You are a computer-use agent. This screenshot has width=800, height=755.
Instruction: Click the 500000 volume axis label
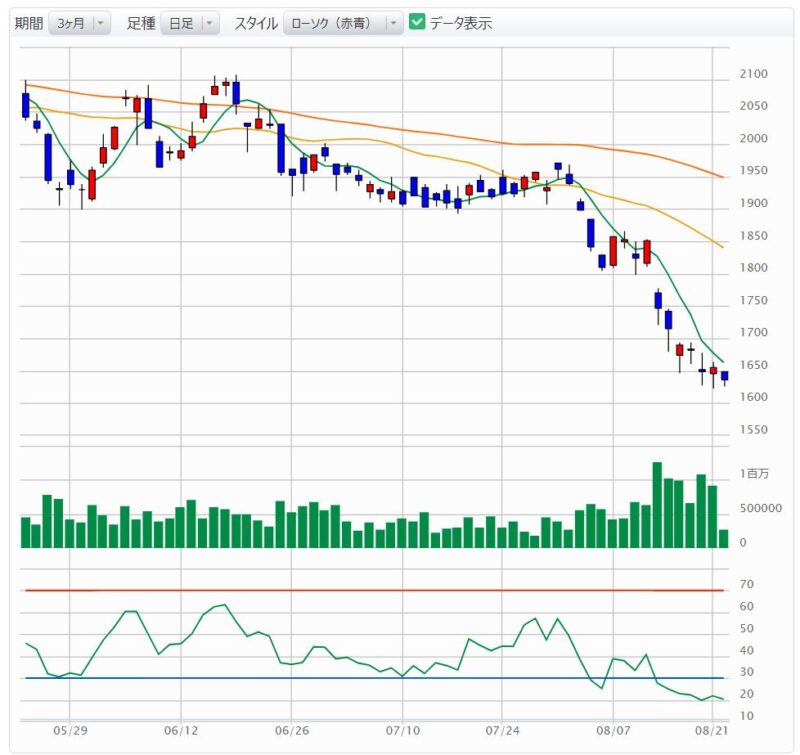[x=761, y=508]
